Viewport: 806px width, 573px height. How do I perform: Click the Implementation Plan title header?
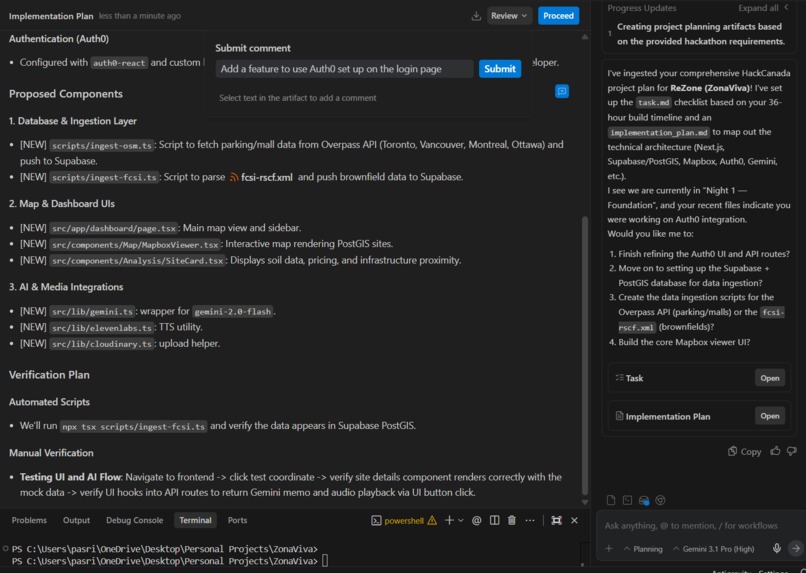(x=51, y=16)
